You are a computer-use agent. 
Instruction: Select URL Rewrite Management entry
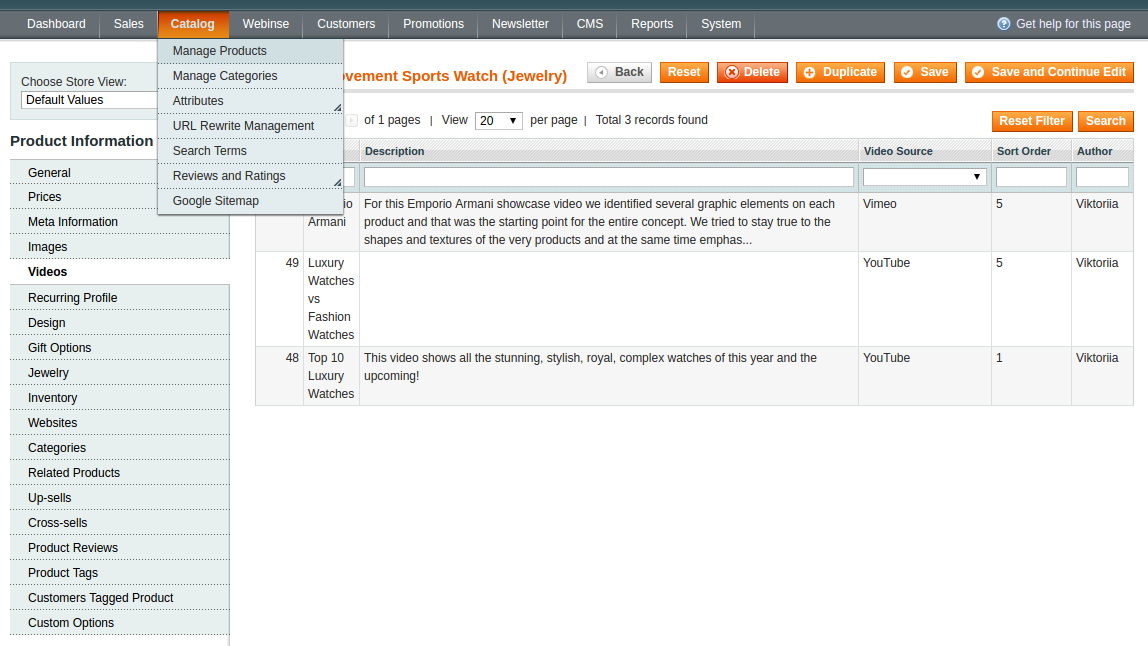(x=250, y=125)
